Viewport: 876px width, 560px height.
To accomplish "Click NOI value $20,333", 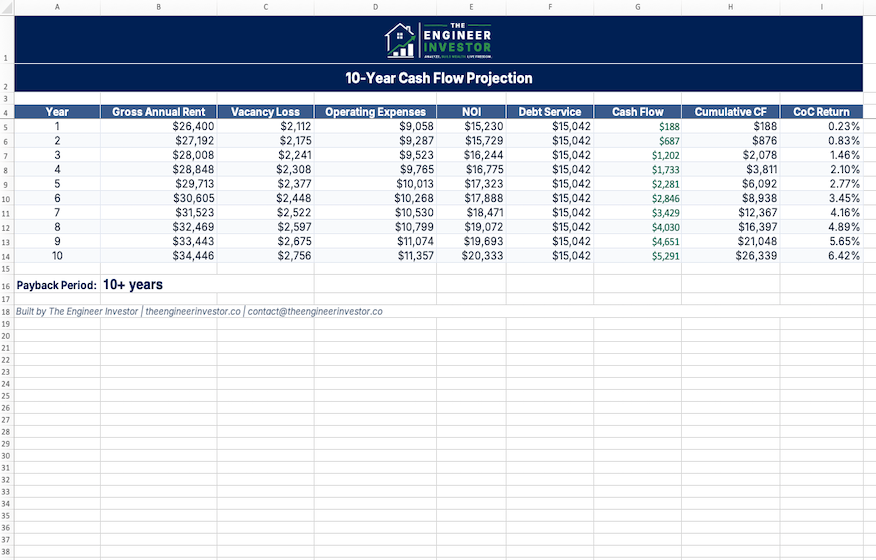I will point(483,256).
